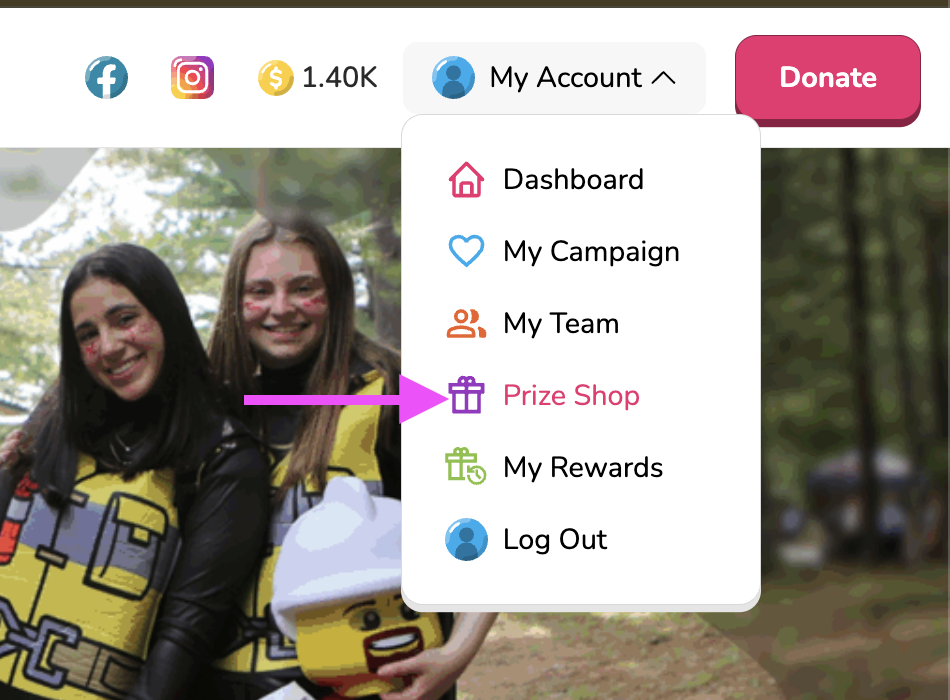Click the gold coin balance icon
Viewport: 950px width, 700px height.
coord(276,78)
